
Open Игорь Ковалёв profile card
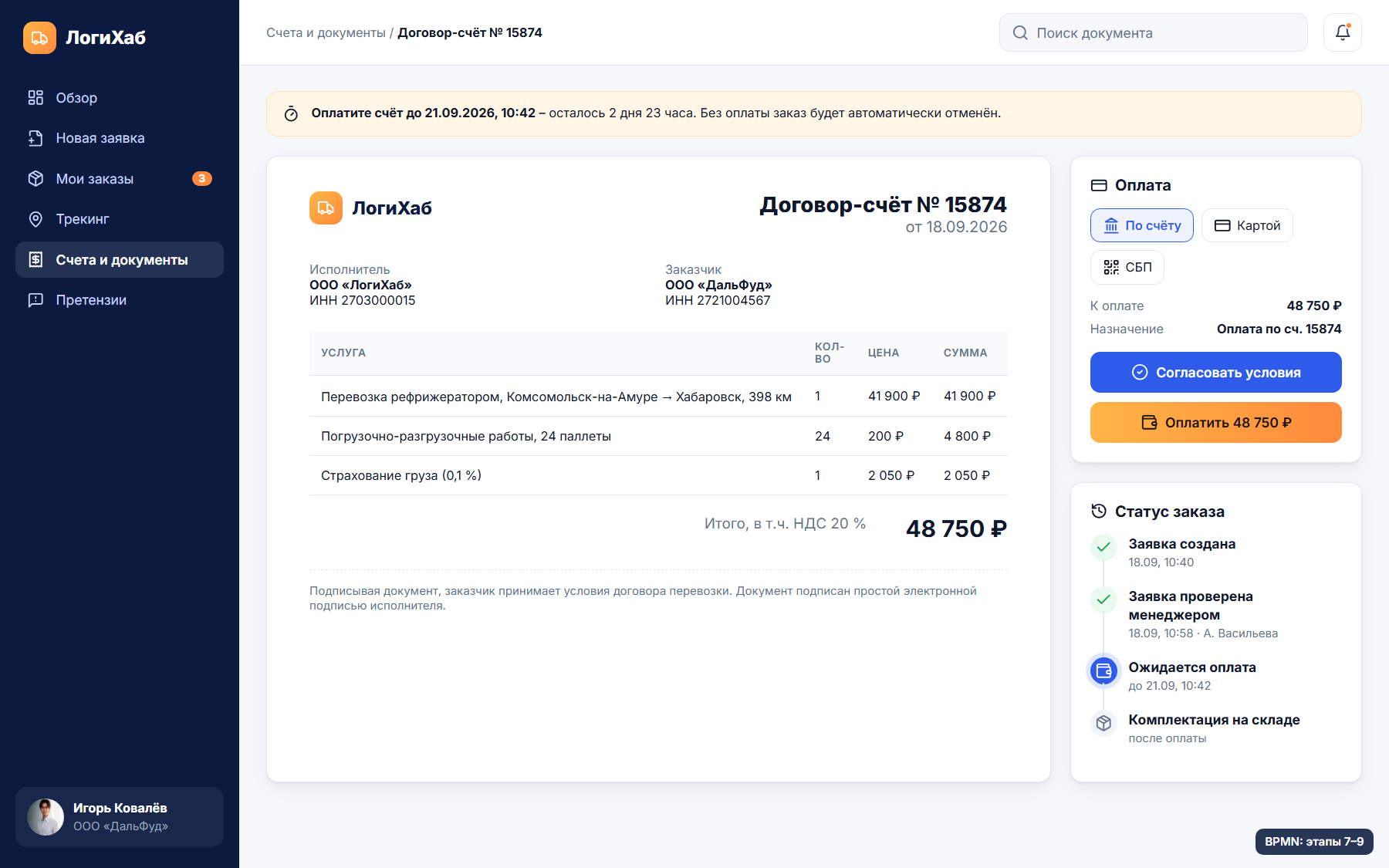click(120, 817)
